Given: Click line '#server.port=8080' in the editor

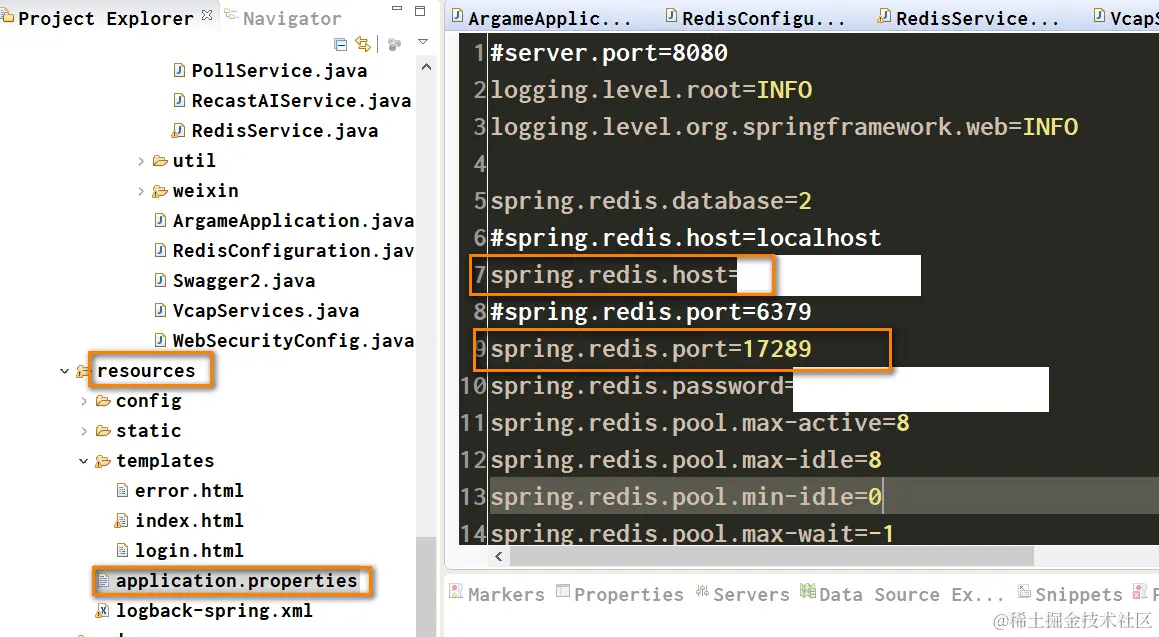Looking at the screenshot, I should 609,53.
